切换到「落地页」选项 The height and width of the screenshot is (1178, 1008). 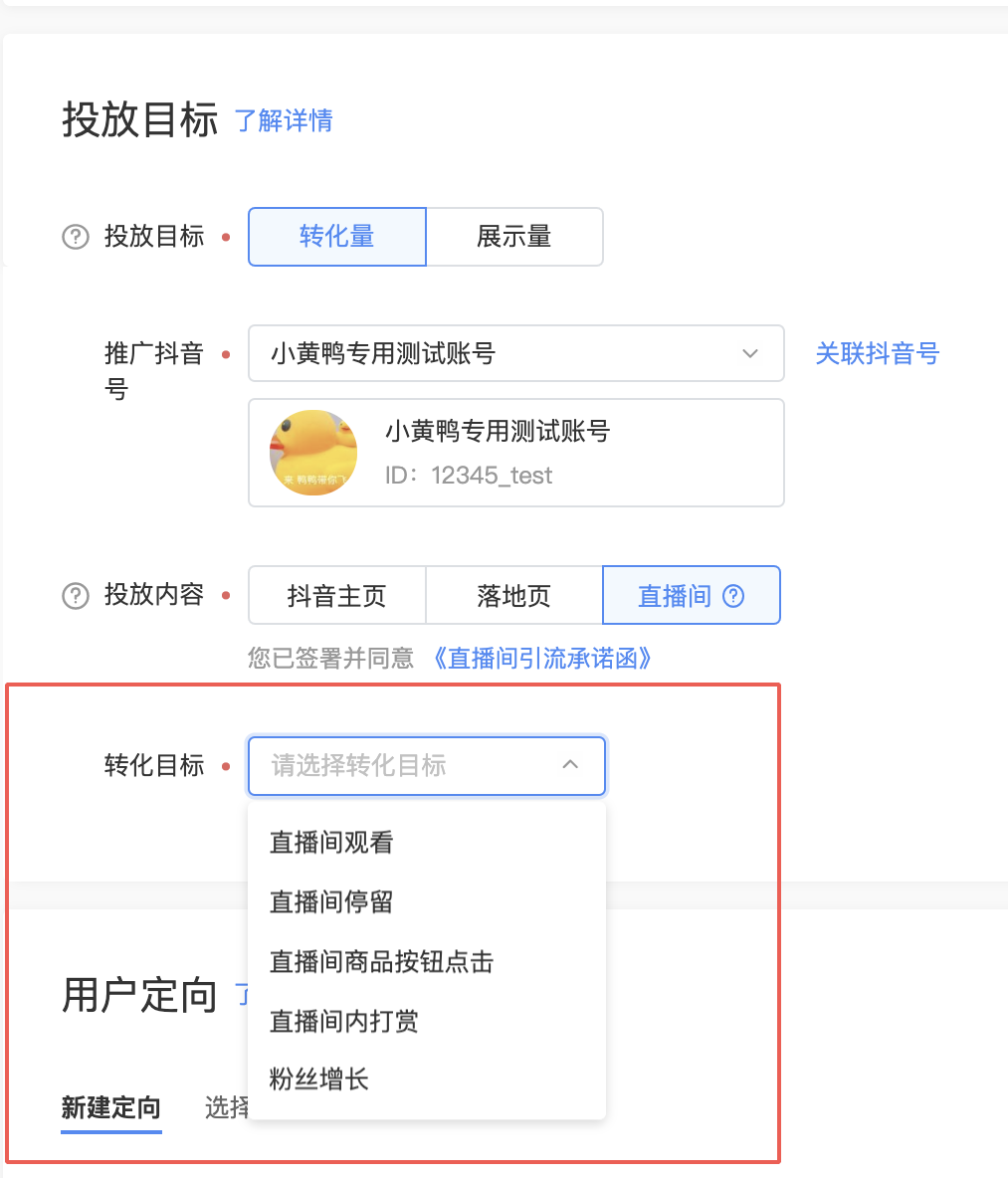coord(513,595)
